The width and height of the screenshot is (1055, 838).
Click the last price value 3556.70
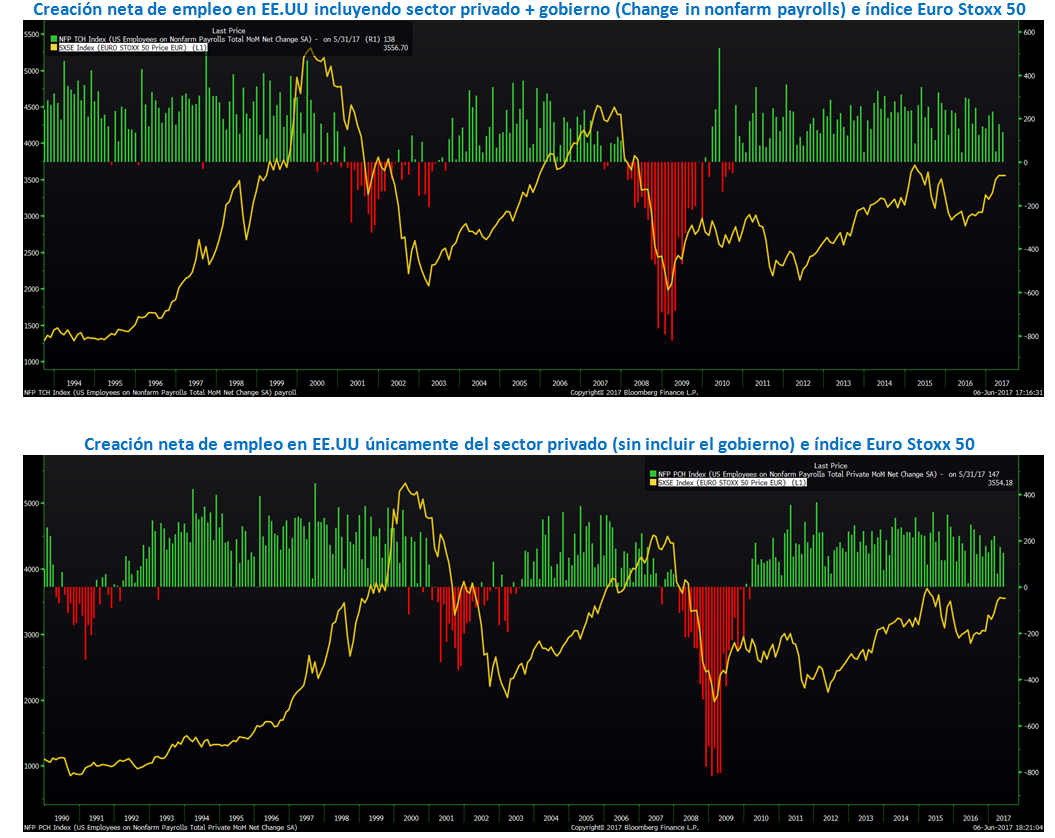(396, 48)
